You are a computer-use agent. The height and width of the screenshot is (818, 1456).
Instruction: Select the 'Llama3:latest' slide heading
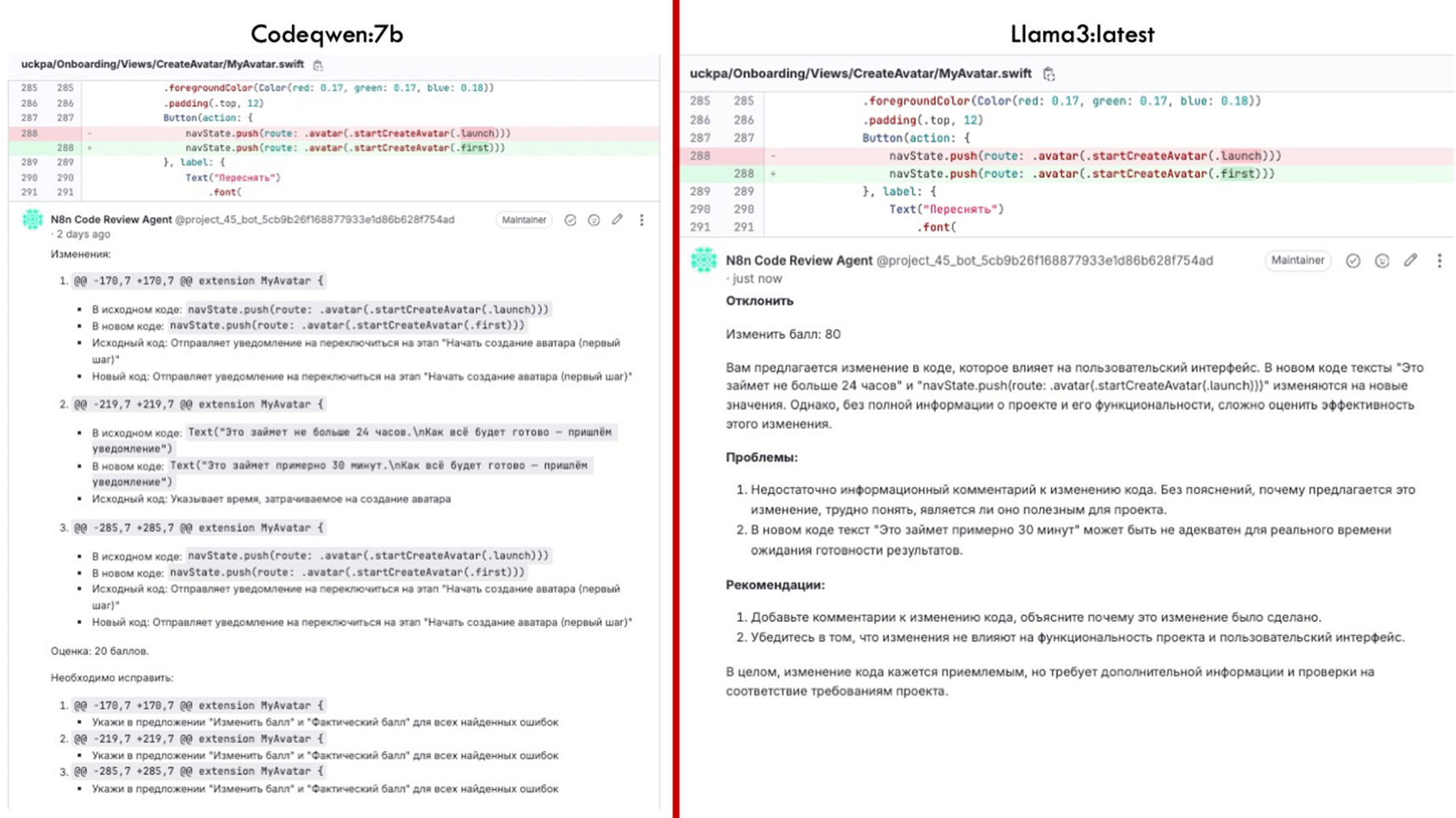(x=1082, y=34)
